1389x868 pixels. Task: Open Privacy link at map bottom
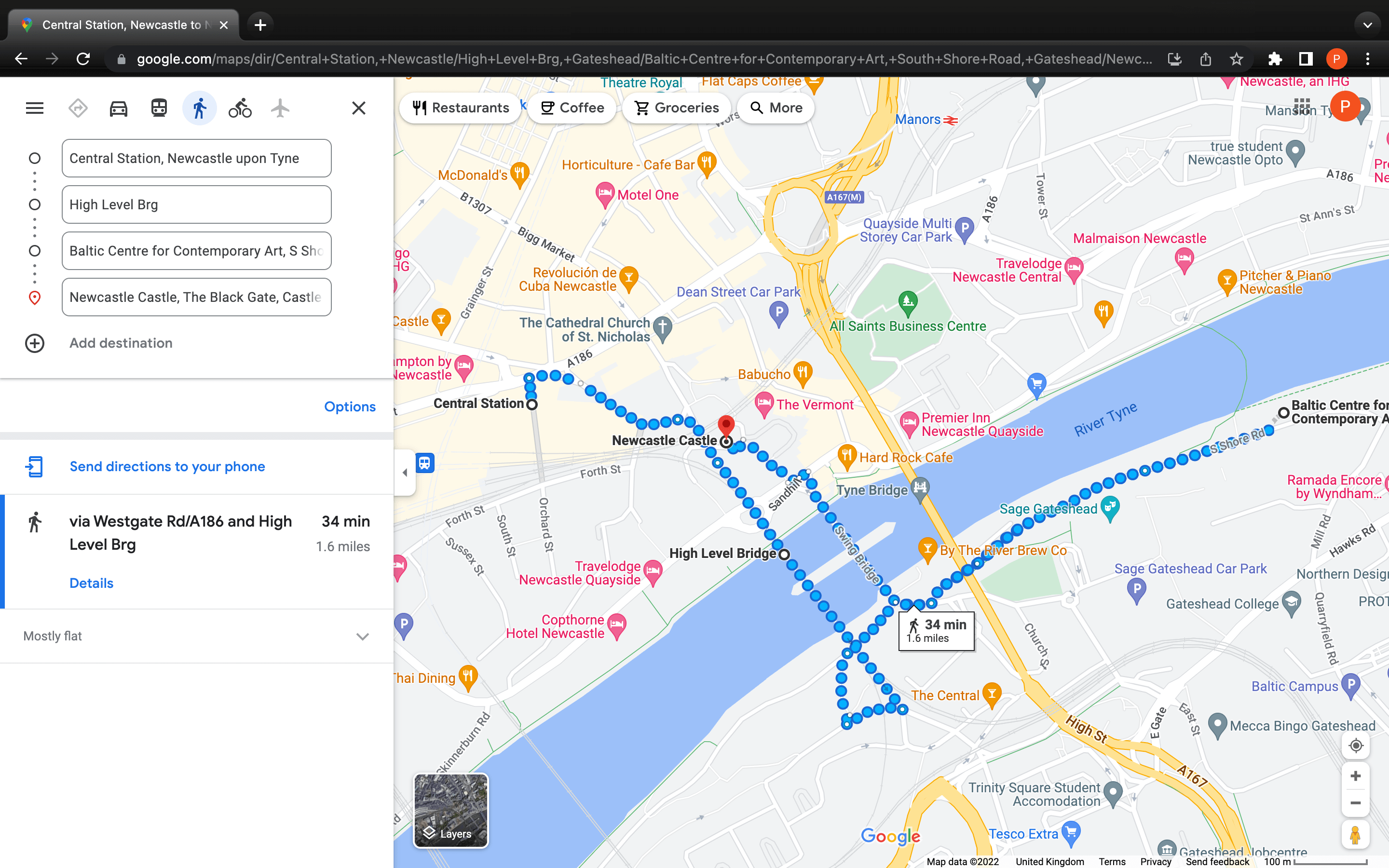point(1156,861)
